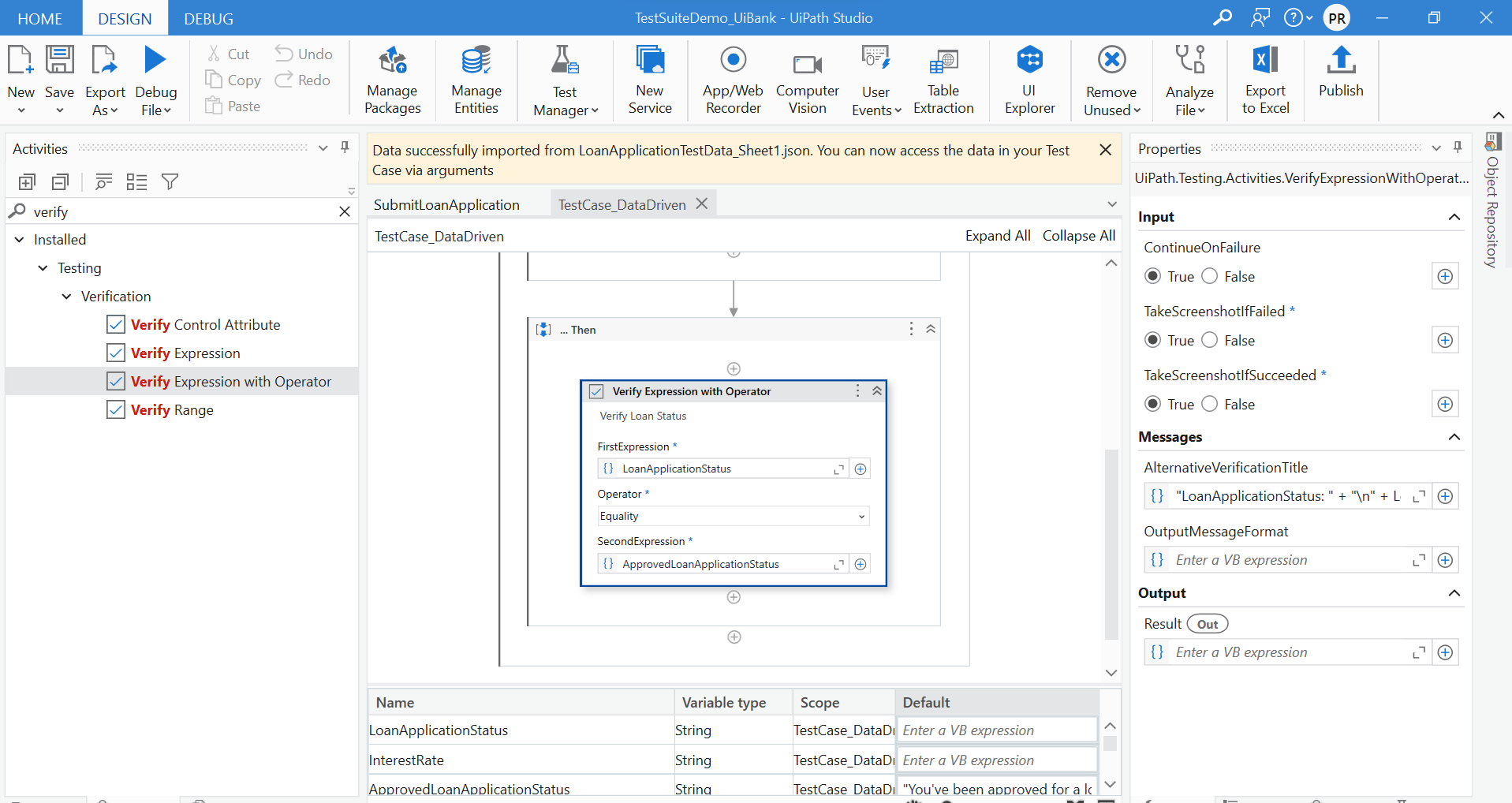Set ContinueOnFailure to True
1512x803 pixels.
pos(1153,276)
